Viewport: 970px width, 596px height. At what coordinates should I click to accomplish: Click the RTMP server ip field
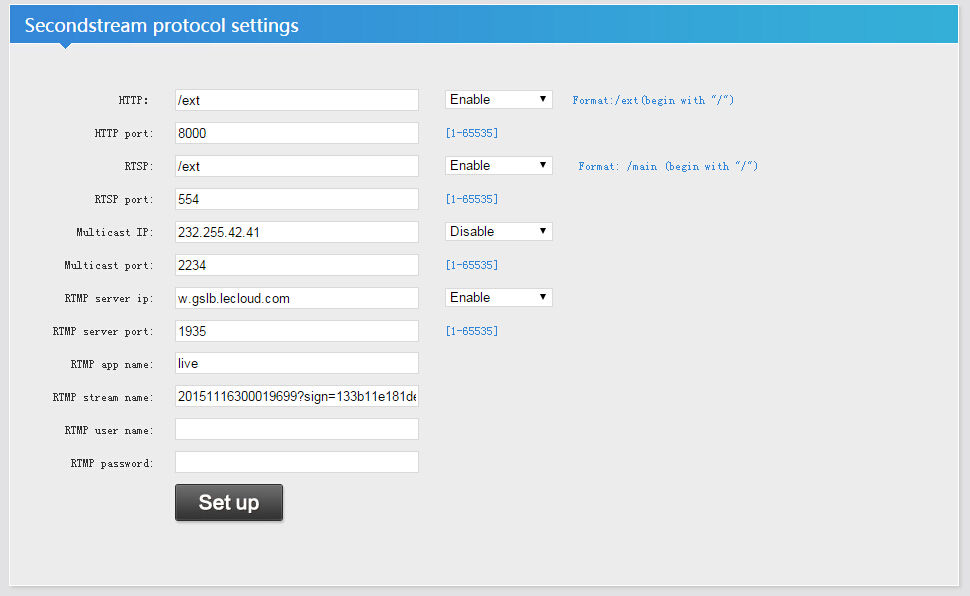coord(296,298)
